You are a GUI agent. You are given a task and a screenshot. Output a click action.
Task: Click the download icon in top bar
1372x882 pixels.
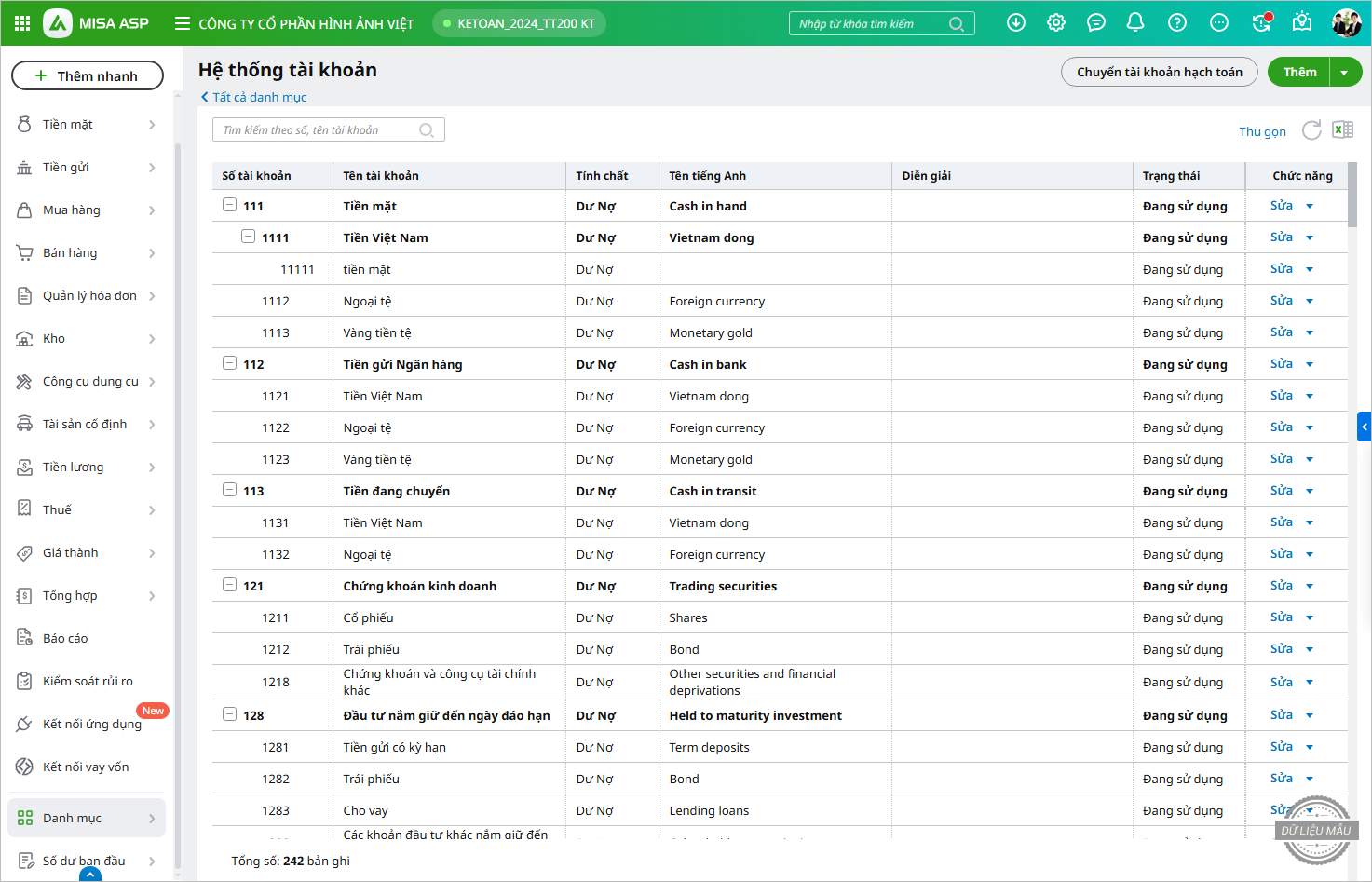coord(1016,23)
